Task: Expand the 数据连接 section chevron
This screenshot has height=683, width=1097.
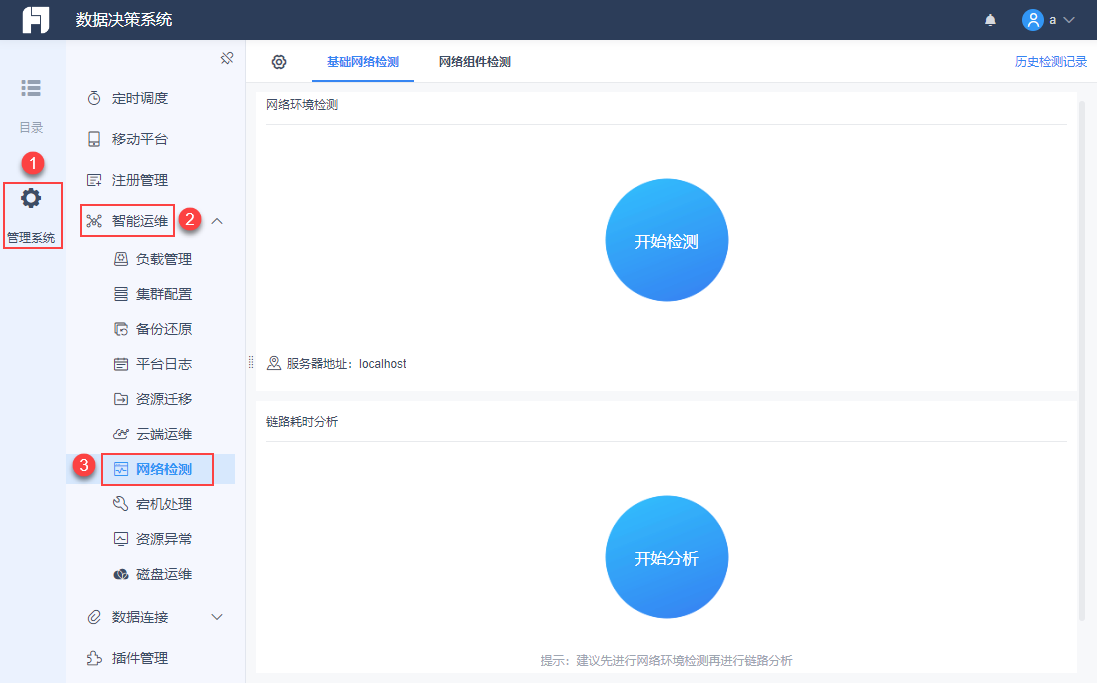Action: pos(217,617)
